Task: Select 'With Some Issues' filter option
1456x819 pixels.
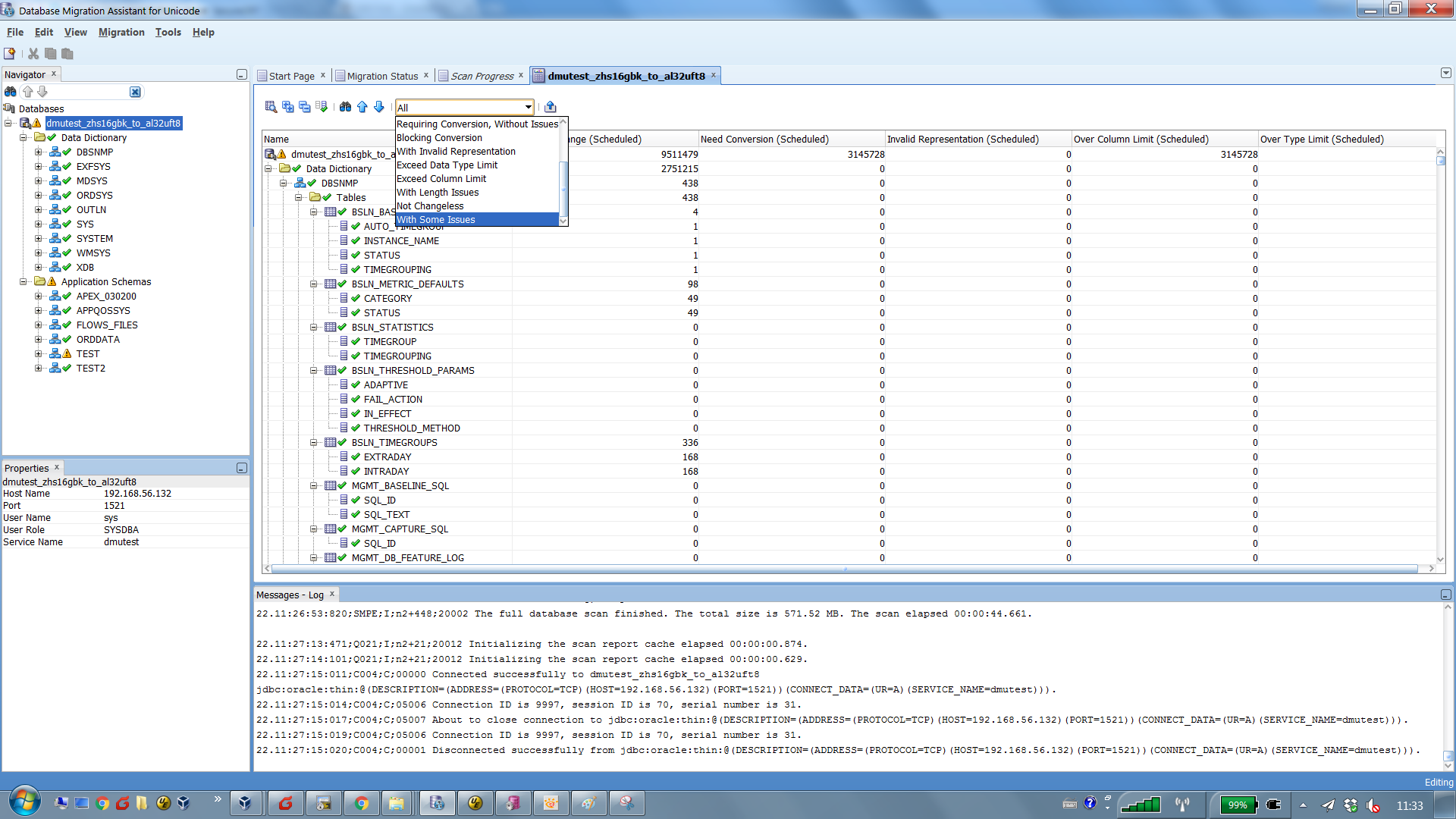Action: (477, 220)
